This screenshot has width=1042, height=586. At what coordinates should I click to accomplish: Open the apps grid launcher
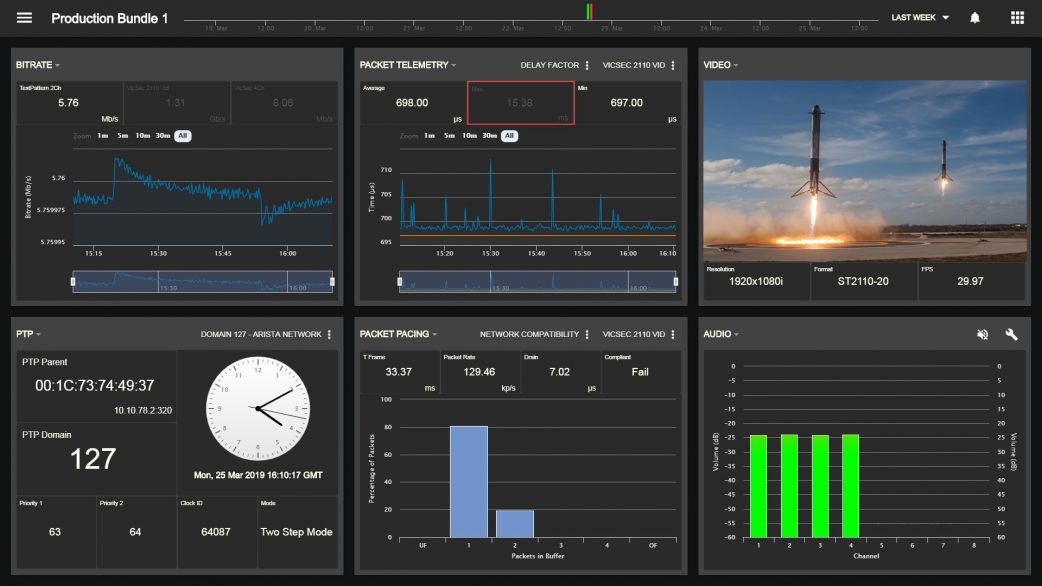(x=1017, y=18)
